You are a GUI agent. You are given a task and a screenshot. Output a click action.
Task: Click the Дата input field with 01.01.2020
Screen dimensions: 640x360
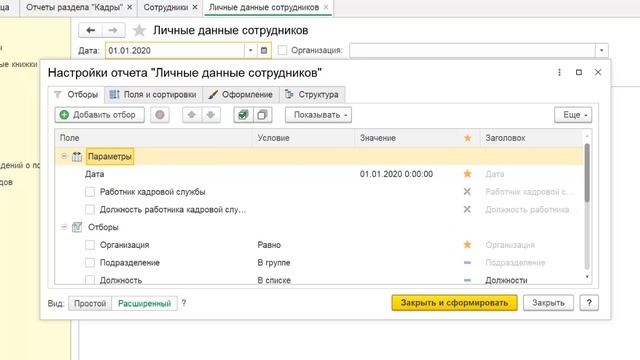coord(175,51)
